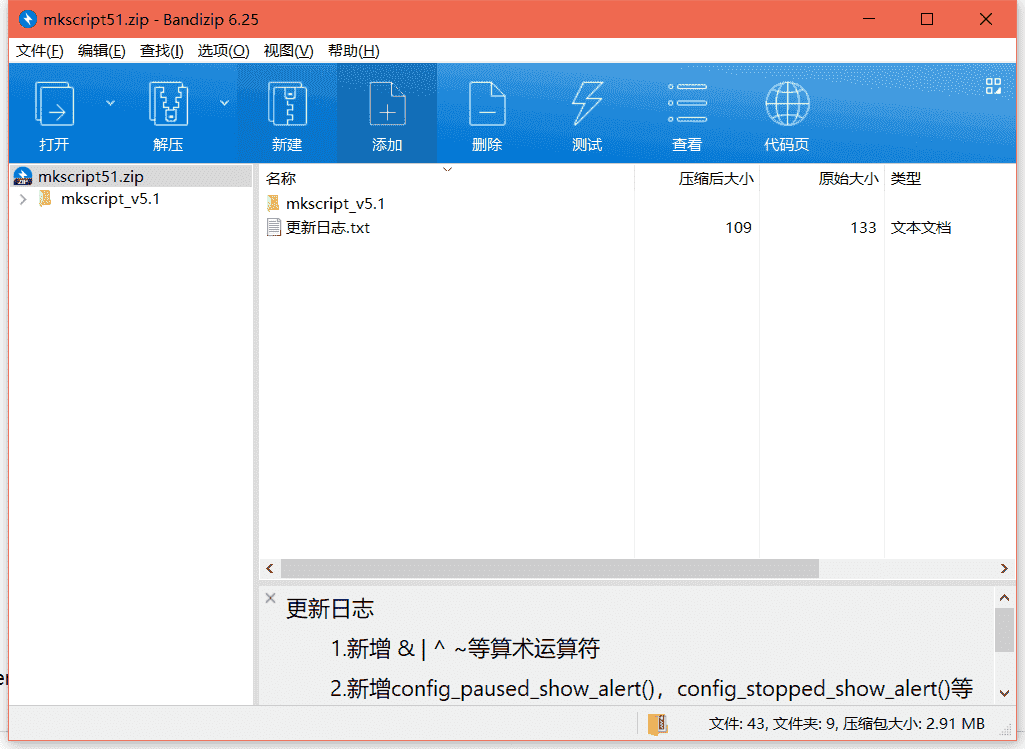This screenshot has height=749, width=1025.
Task: Click the archive icon in status bar
Action: click(x=658, y=724)
